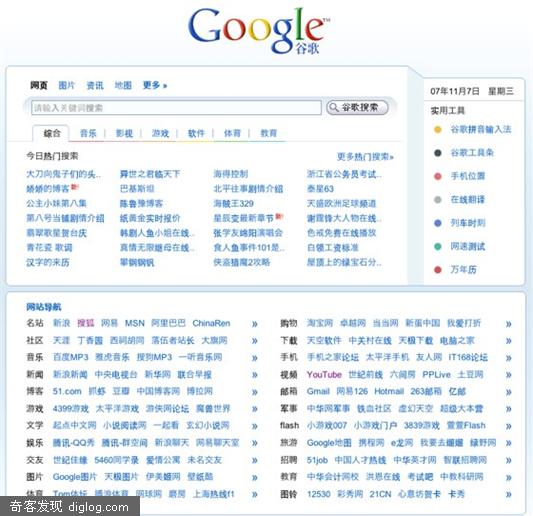Expand the 军事 row » arrow
Image resolution: width=533 pixels, height=516 pixels.
click(509, 409)
